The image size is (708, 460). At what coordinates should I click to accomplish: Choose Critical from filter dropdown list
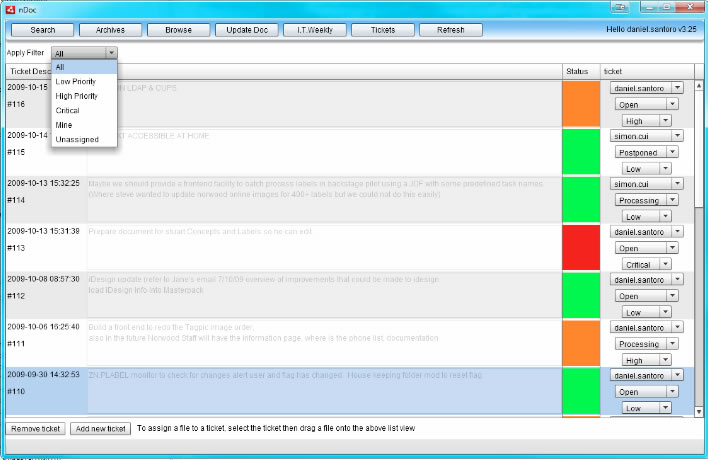(68, 110)
